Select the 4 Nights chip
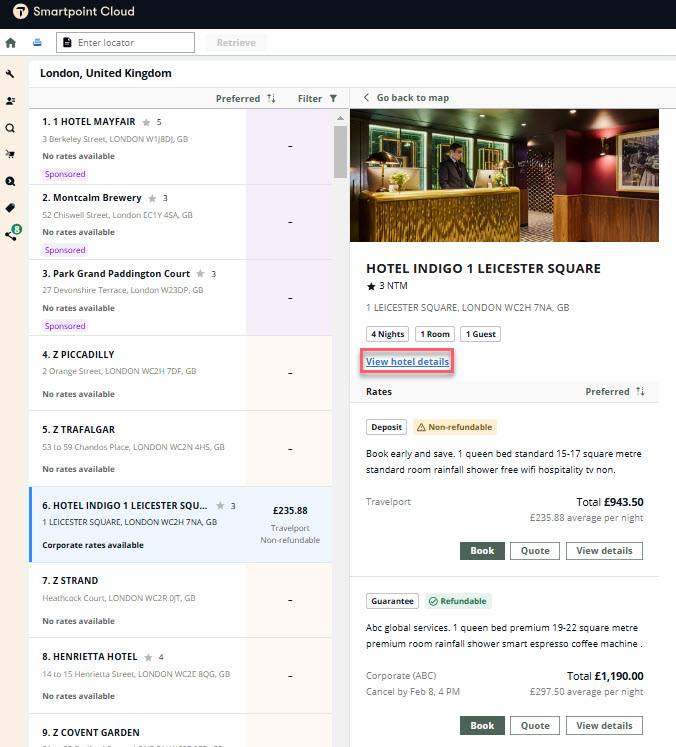Screen dimensions: 676x747 (388, 334)
